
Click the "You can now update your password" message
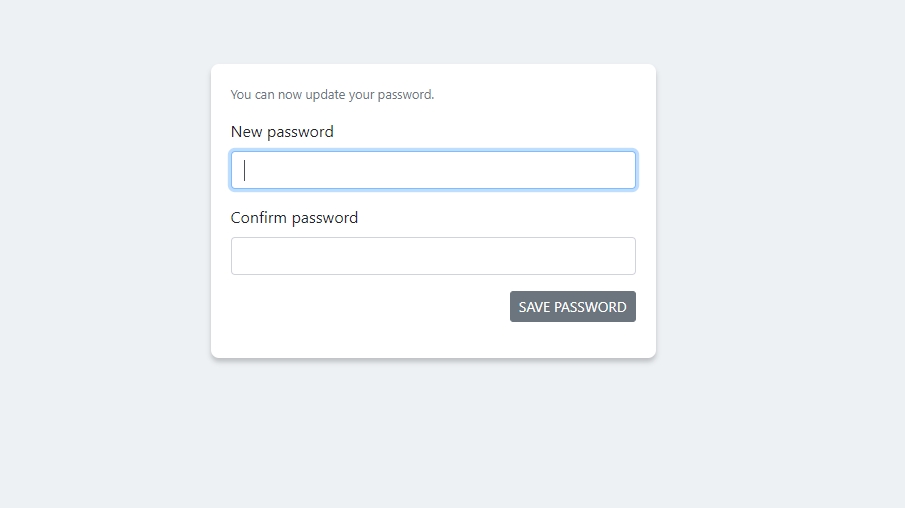tap(332, 95)
